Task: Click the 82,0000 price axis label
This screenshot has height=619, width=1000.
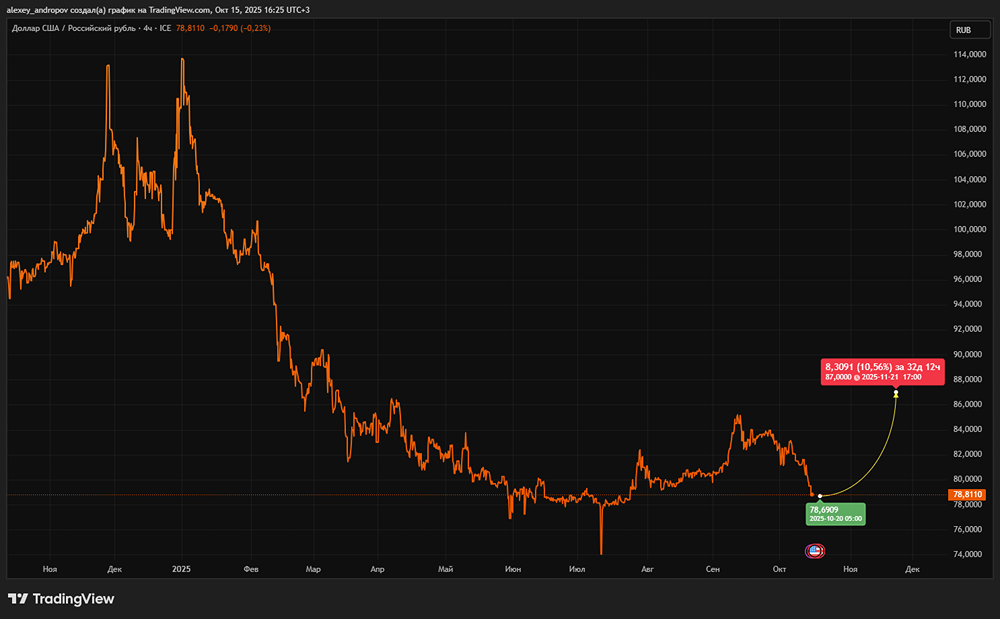Action: [969, 454]
